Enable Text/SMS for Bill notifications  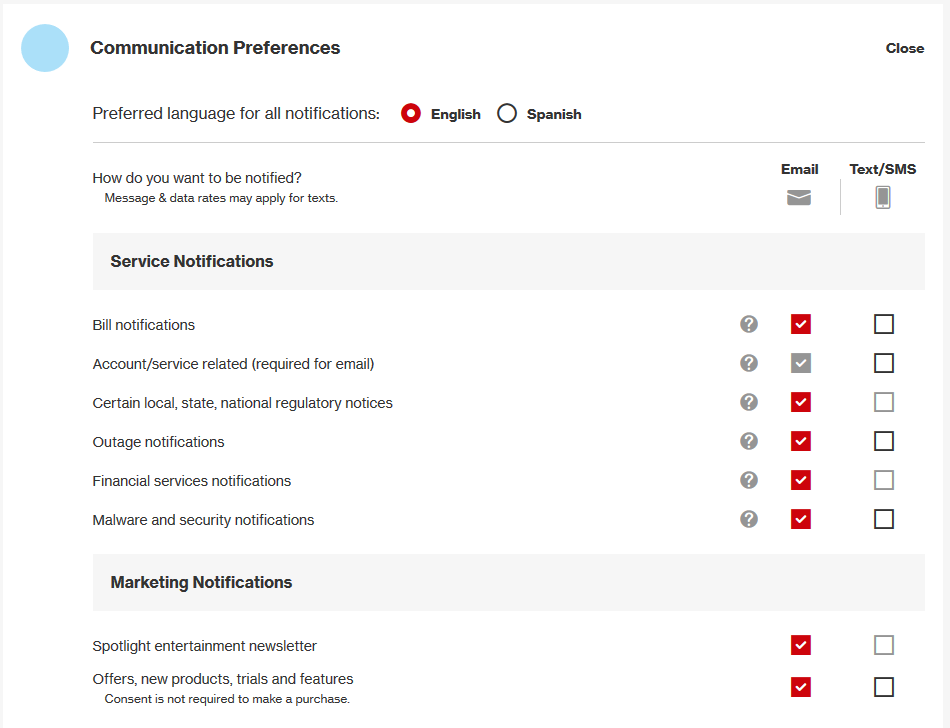pos(884,324)
